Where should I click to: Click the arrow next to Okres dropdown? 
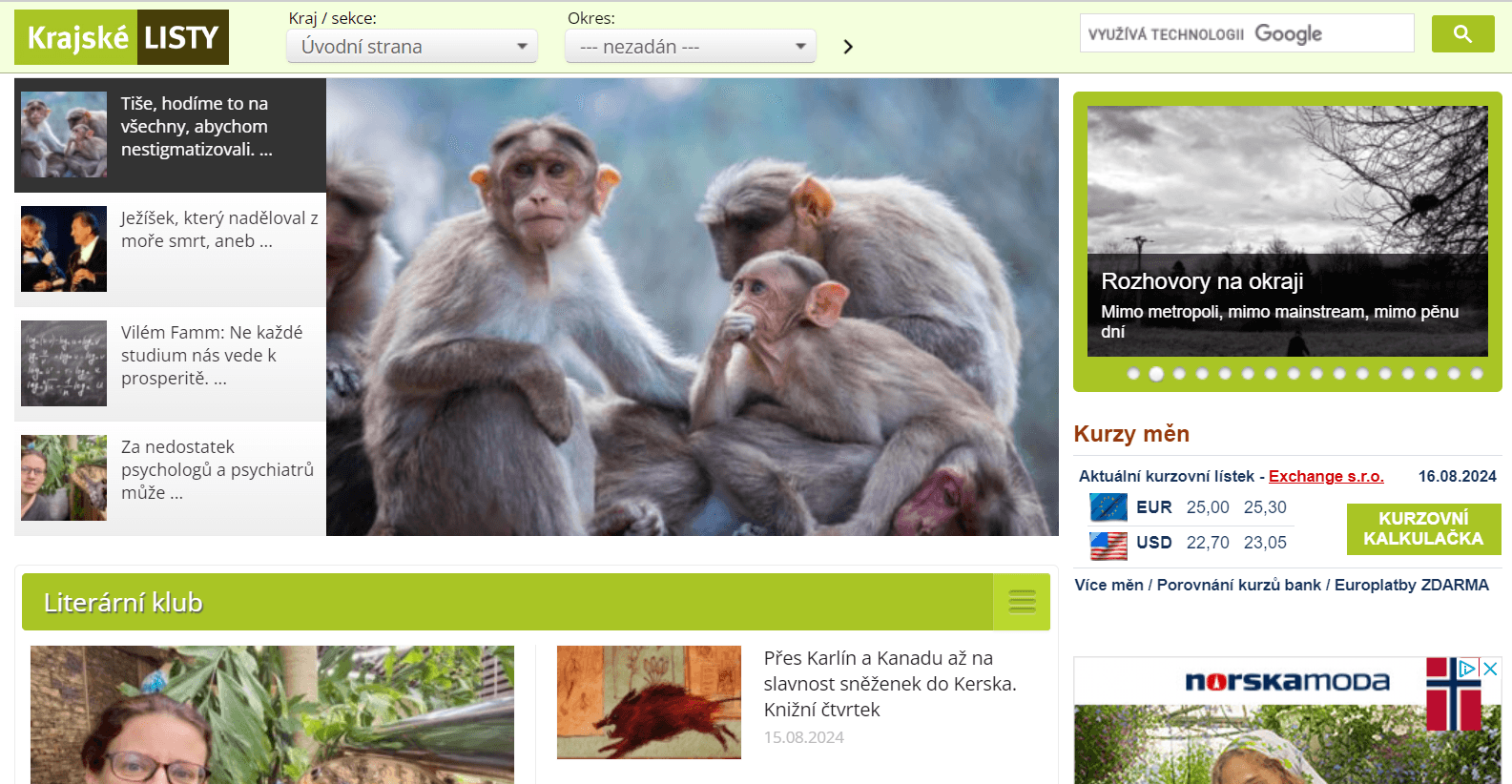click(848, 47)
